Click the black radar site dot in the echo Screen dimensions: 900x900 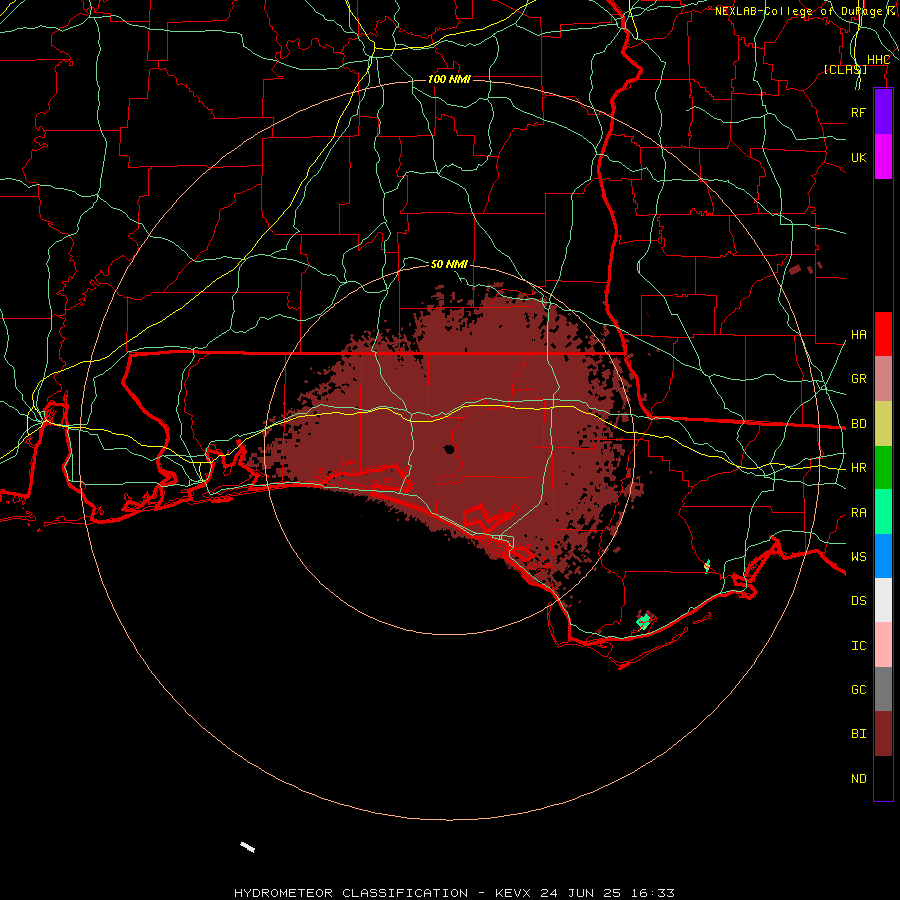(449, 449)
